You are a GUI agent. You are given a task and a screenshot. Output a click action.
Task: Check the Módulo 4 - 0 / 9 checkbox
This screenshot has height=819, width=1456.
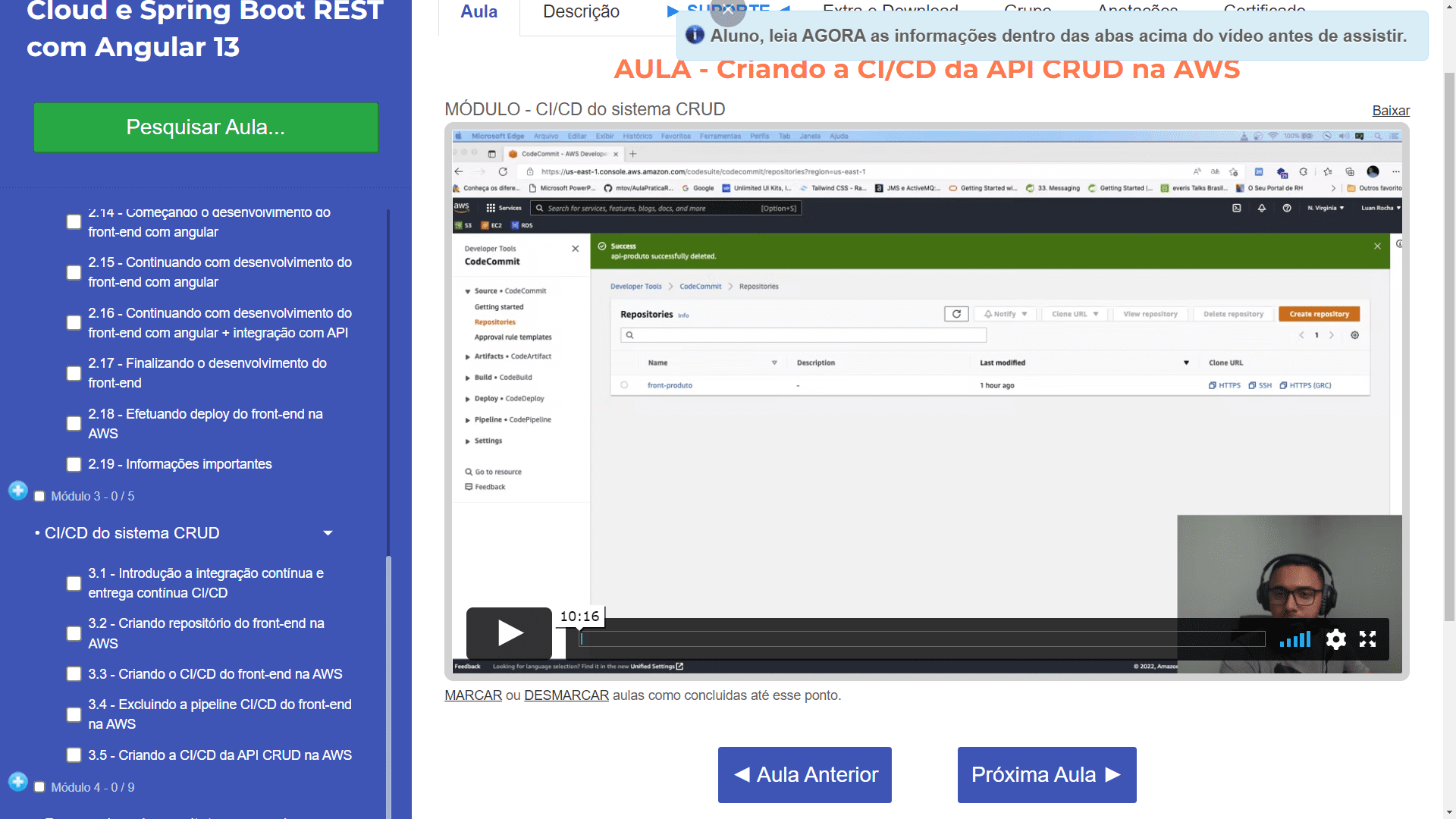(39, 788)
